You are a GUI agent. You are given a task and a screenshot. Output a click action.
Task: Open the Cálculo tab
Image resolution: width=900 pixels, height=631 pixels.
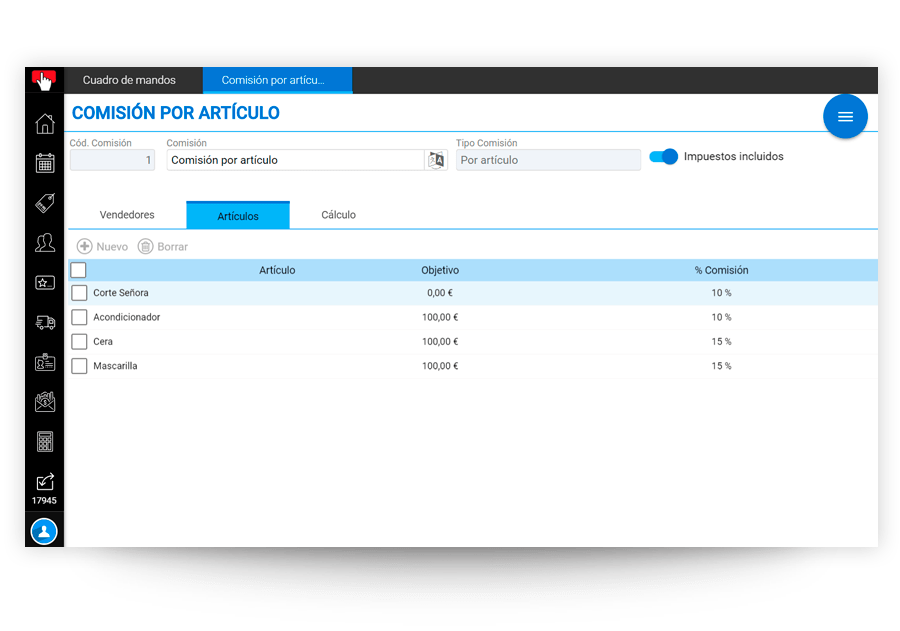coord(338,215)
